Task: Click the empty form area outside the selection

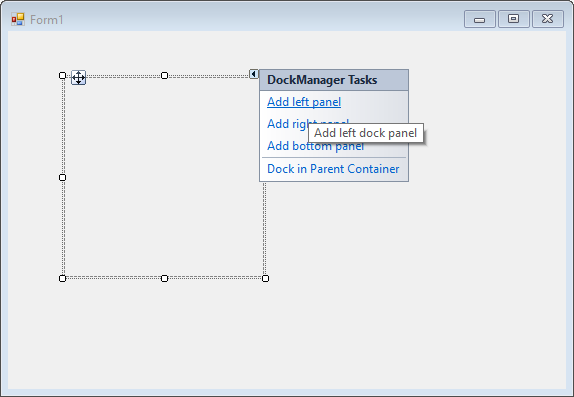Action: click(x=421, y=275)
